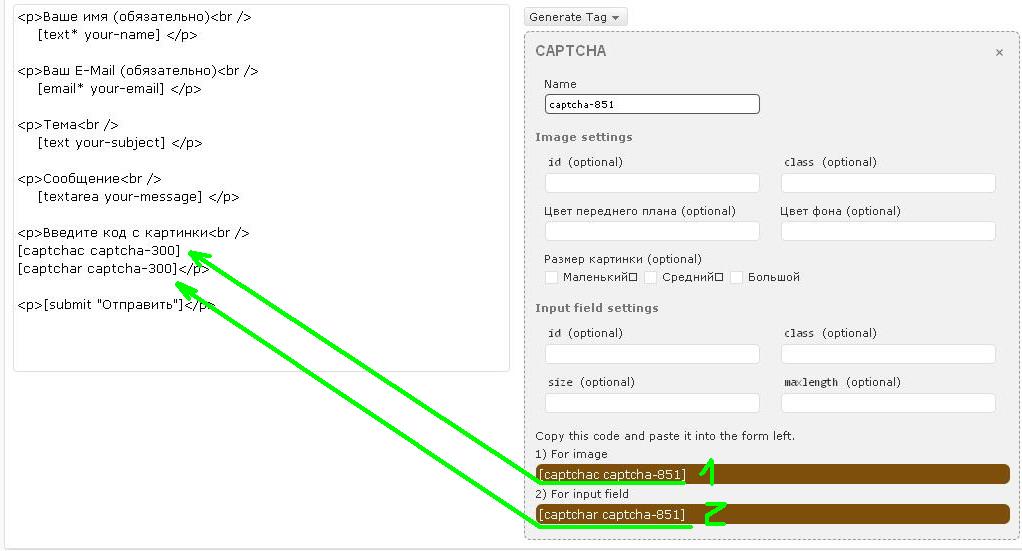Focus the Цвет фона color field
This screenshot has width=1022, height=551.
coord(888,231)
